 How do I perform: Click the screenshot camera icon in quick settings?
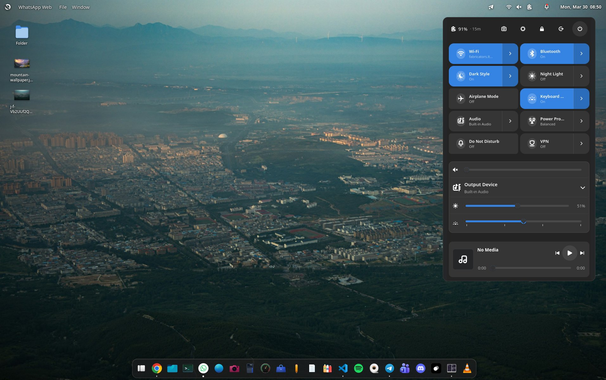click(x=504, y=29)
